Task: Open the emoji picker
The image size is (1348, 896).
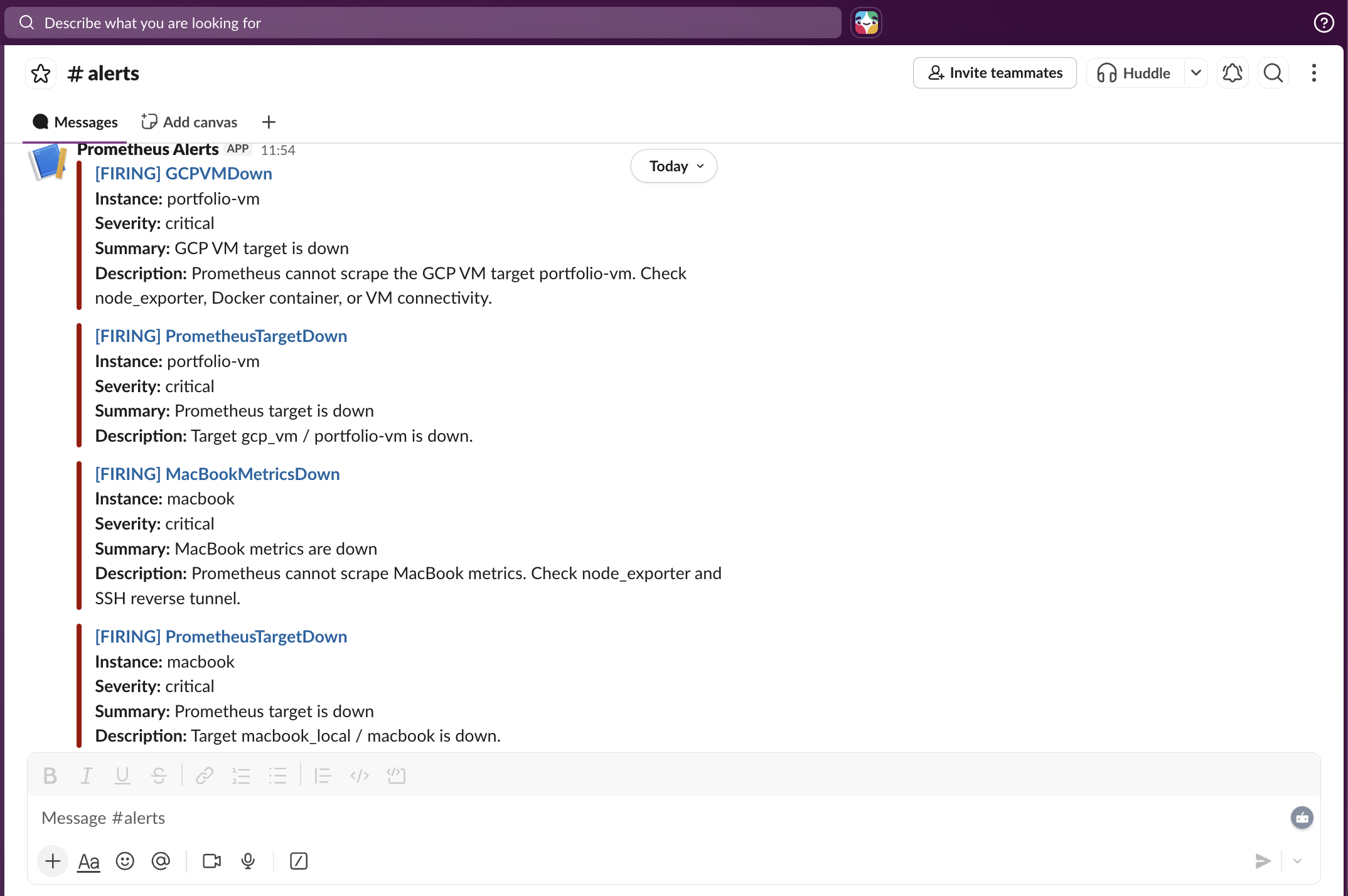Action: (125, 861)
